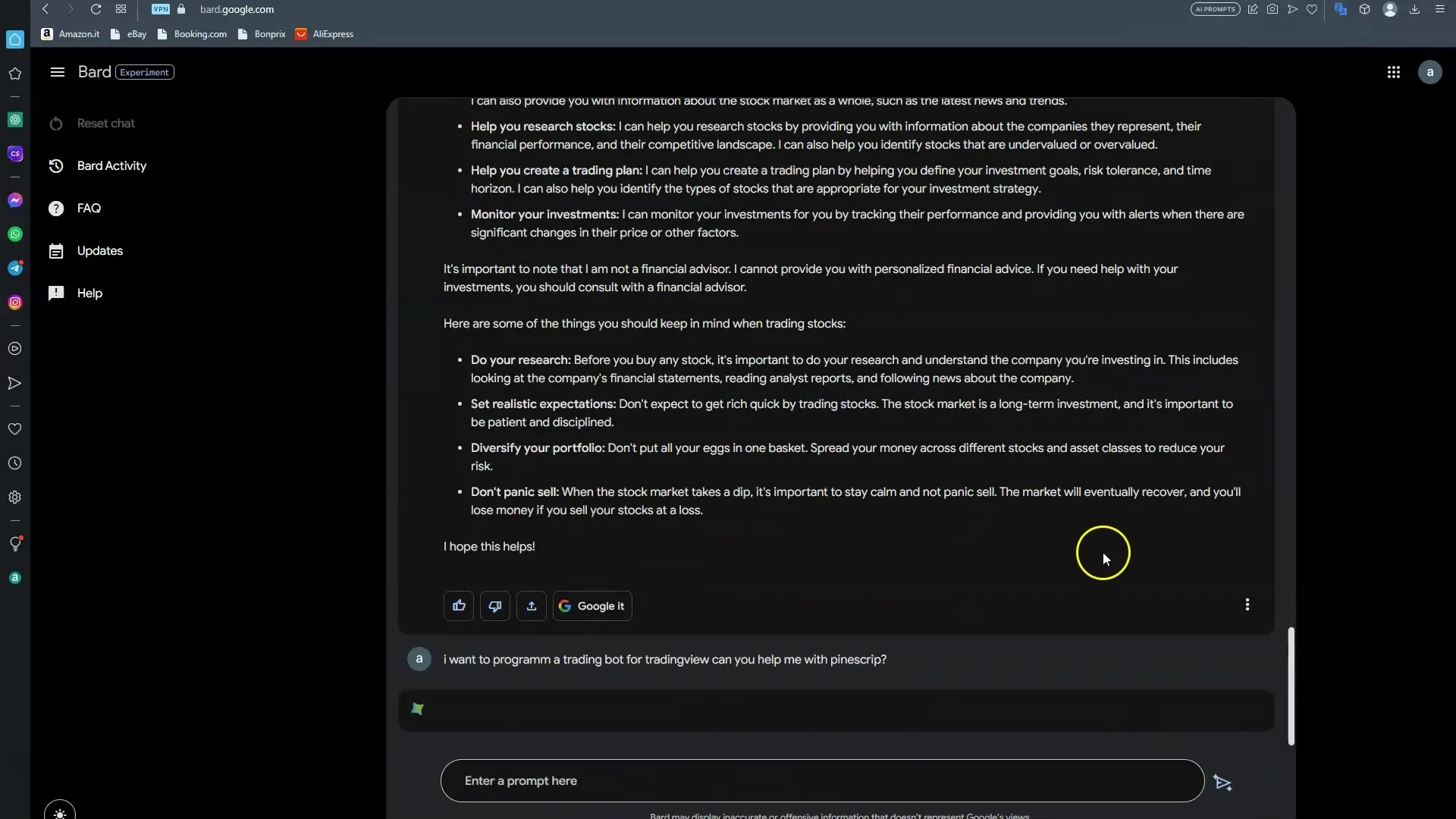Click the thumbs down icon
This screenshot has width=1456, height=819.
[x=495, y=606]
